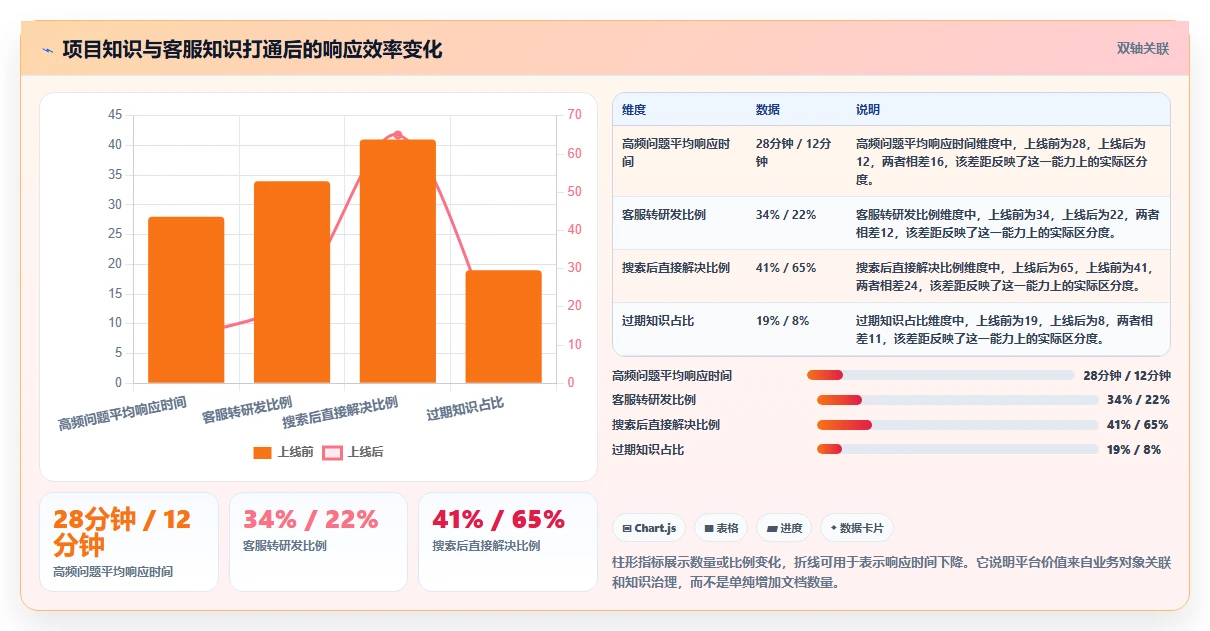Click the 表格 tag chip

721,528
